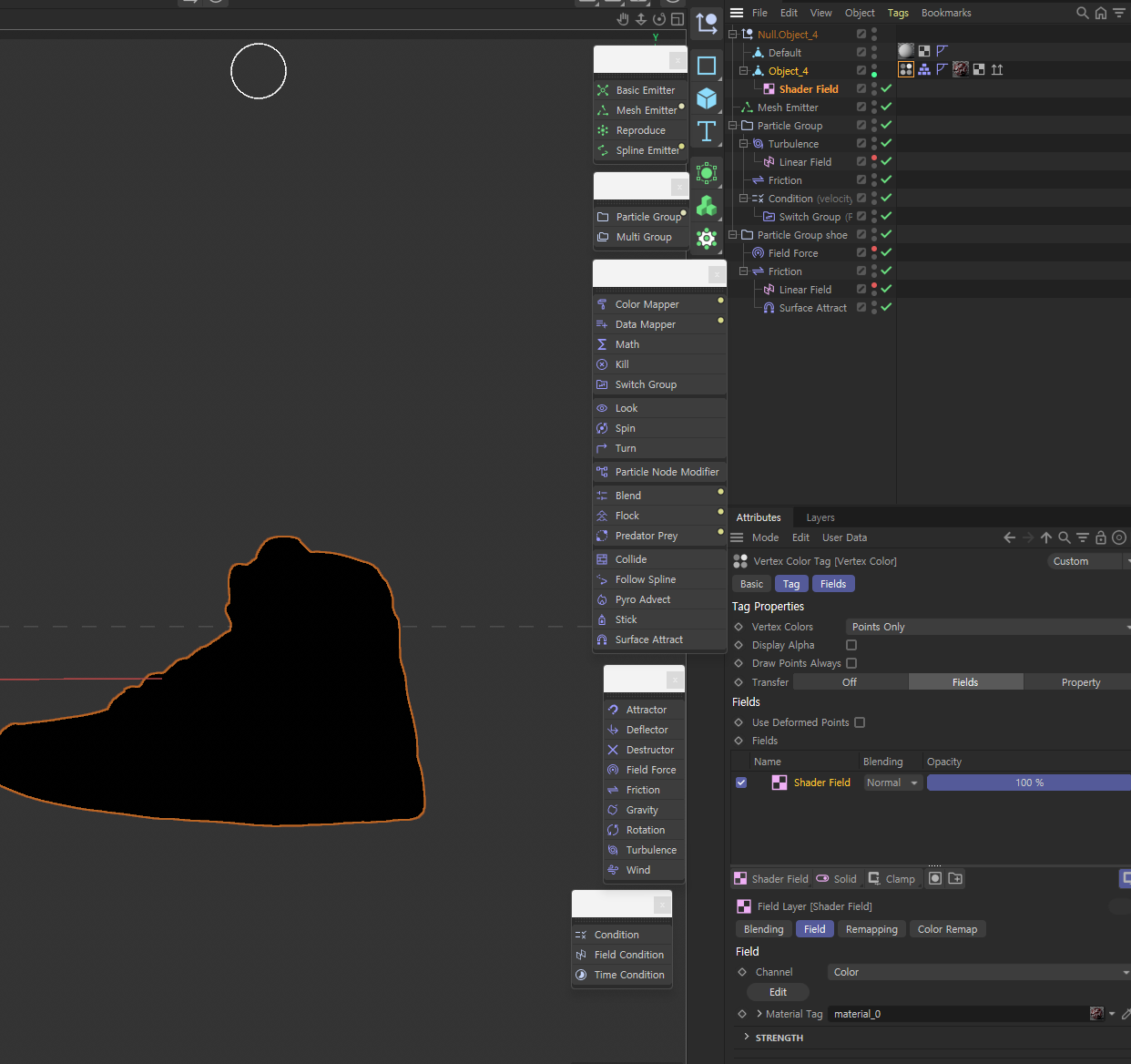Screen dimensions: 1131x1064
Task: Set Transfer mode to Property
Action: tap(1080, 682)
